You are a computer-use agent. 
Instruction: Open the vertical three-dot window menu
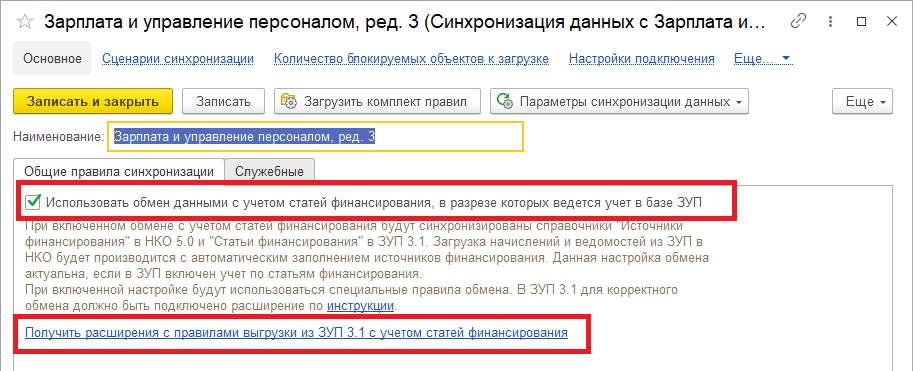tap(831, 22)
